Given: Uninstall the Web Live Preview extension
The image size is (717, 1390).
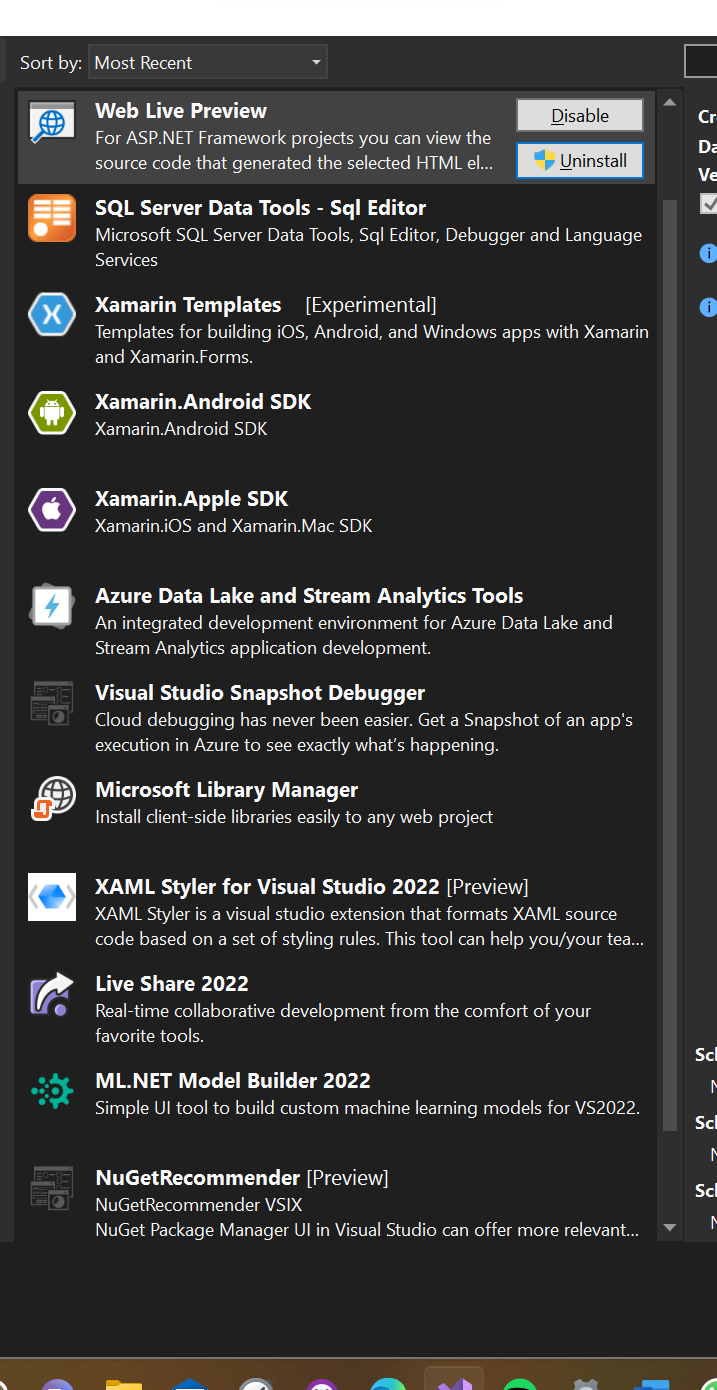Looking at the screenshot, I should pos(580,160).
